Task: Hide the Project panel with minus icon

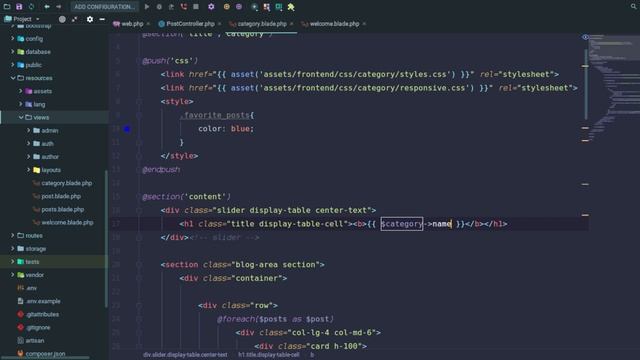Action: (x=102, y=19)
